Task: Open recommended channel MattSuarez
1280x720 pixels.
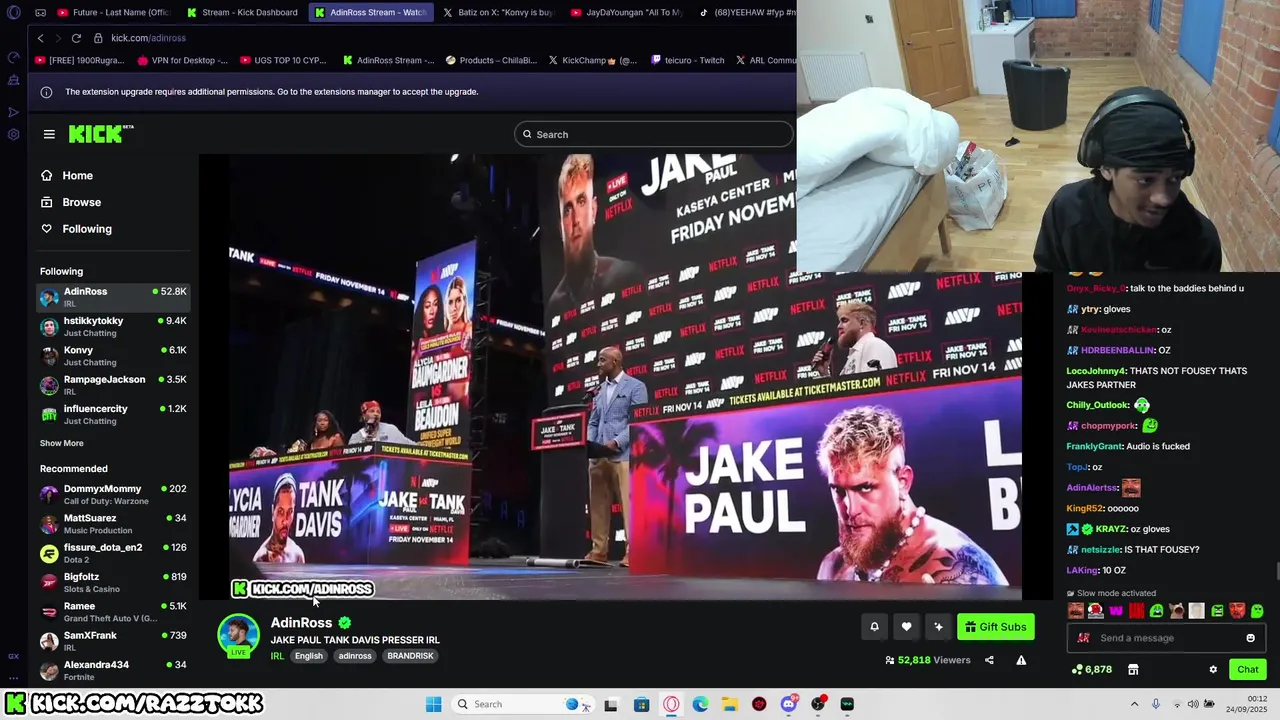Action: click(x=113, y=524)
